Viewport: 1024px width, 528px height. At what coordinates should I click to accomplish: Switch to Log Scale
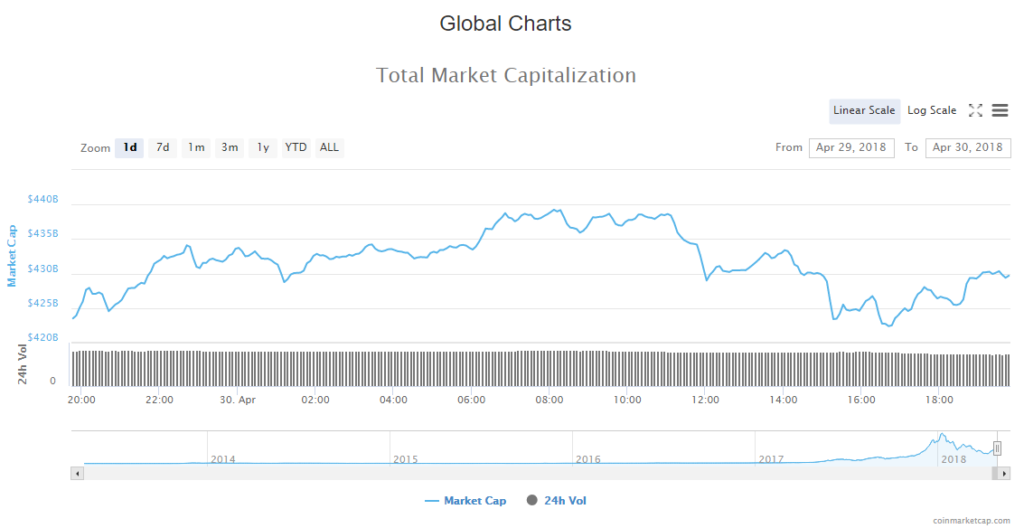pos(931,110)
